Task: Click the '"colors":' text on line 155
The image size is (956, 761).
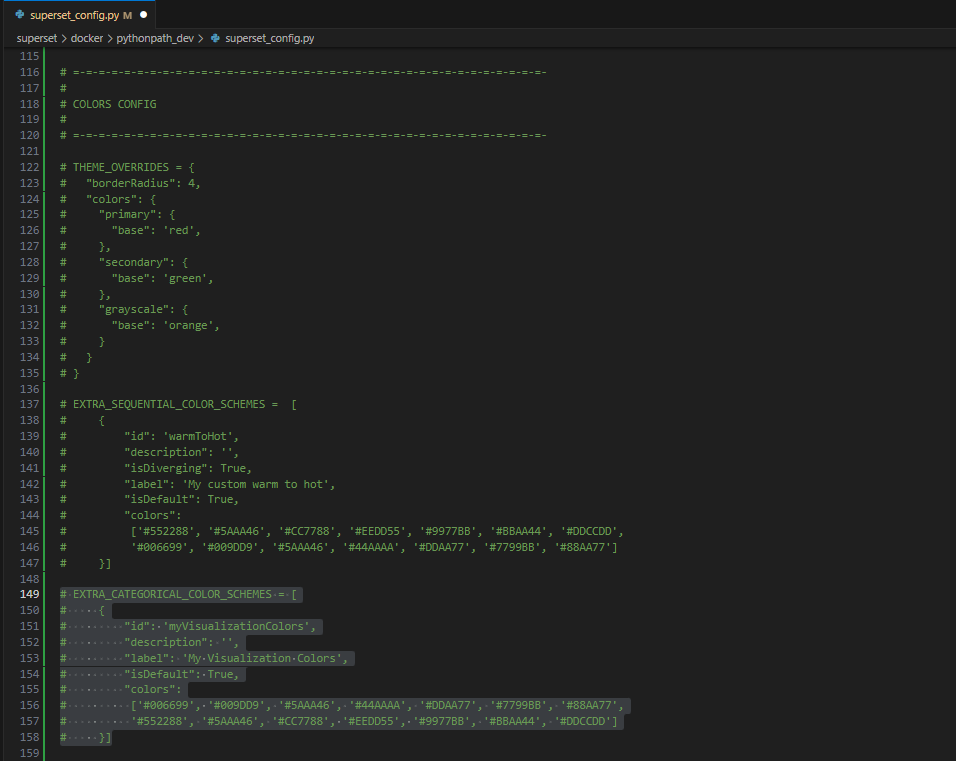Action: [x=153, y=690]
